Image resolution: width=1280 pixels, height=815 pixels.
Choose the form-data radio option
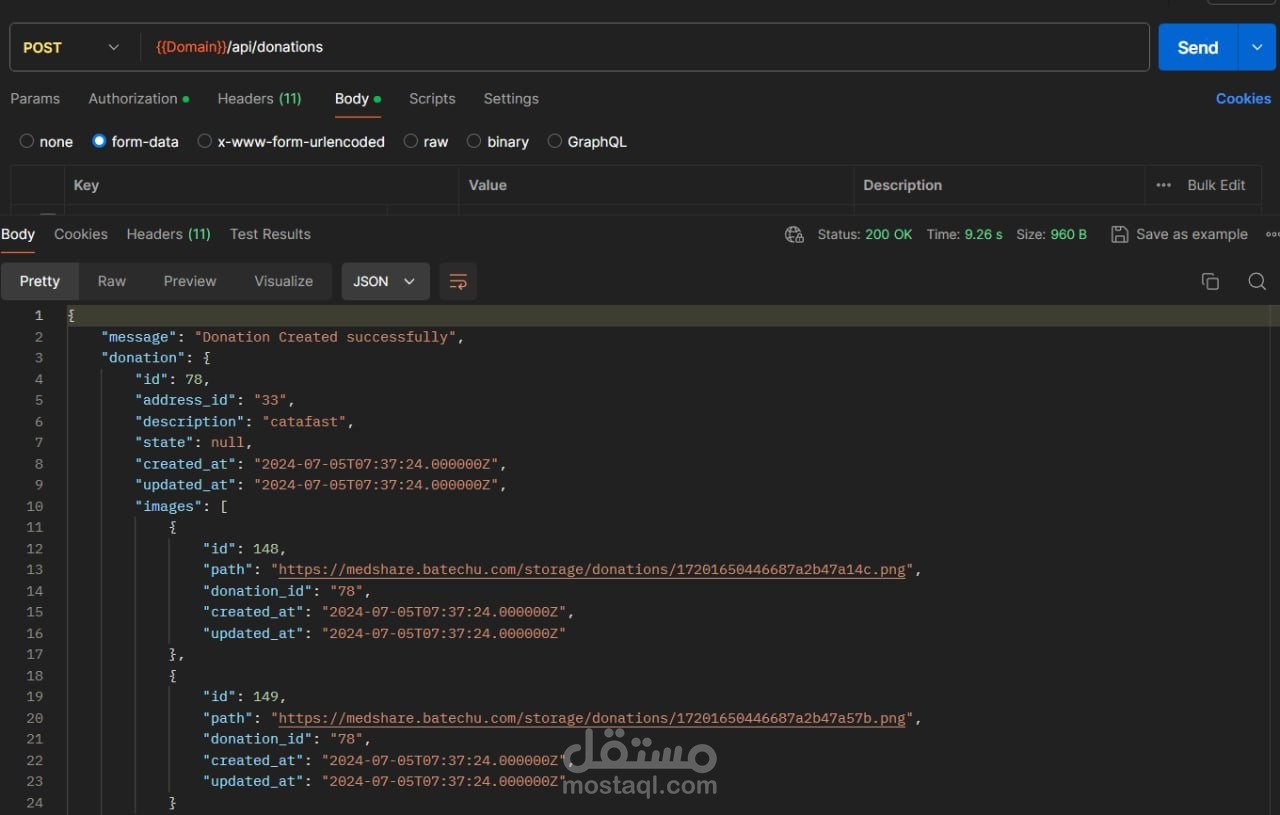point(99,142)
